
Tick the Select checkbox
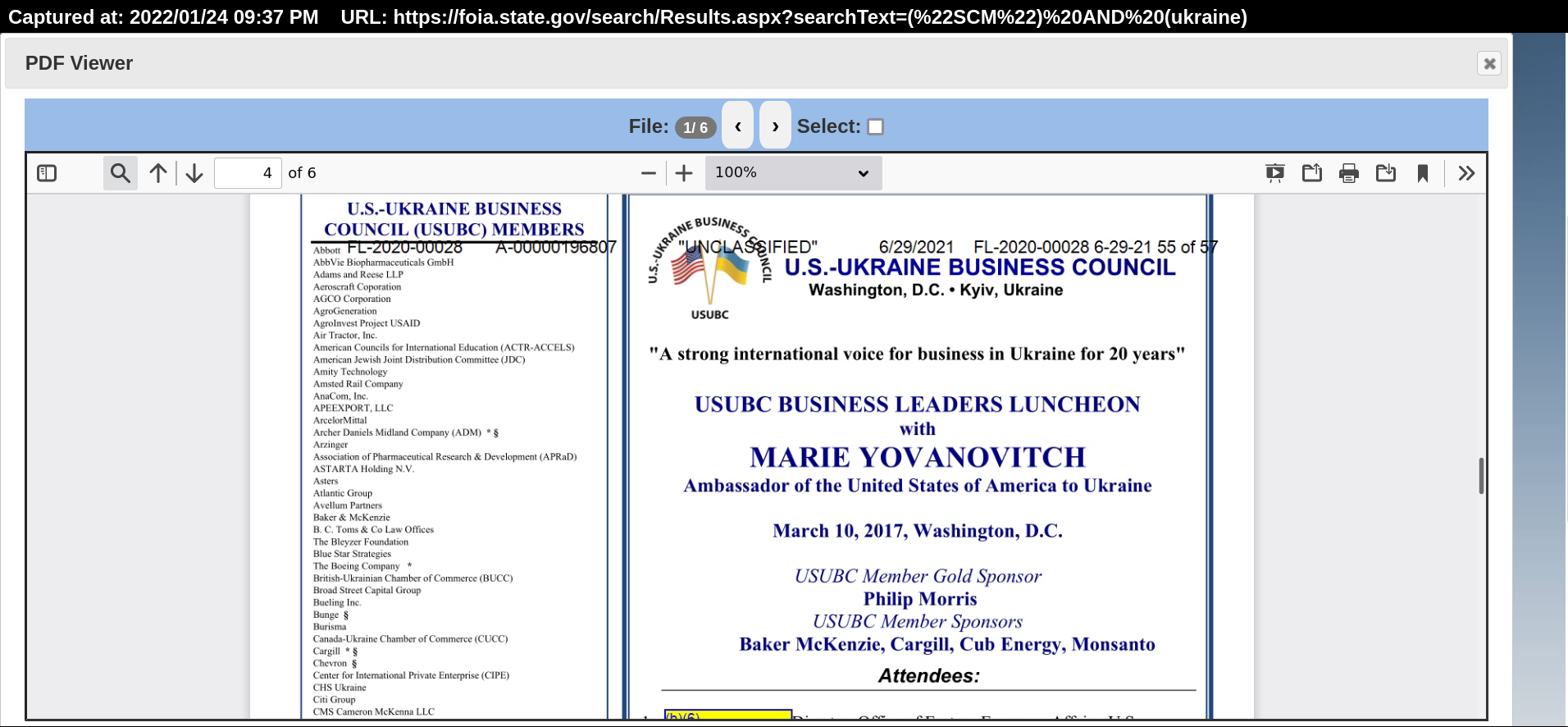pos(876,126)
